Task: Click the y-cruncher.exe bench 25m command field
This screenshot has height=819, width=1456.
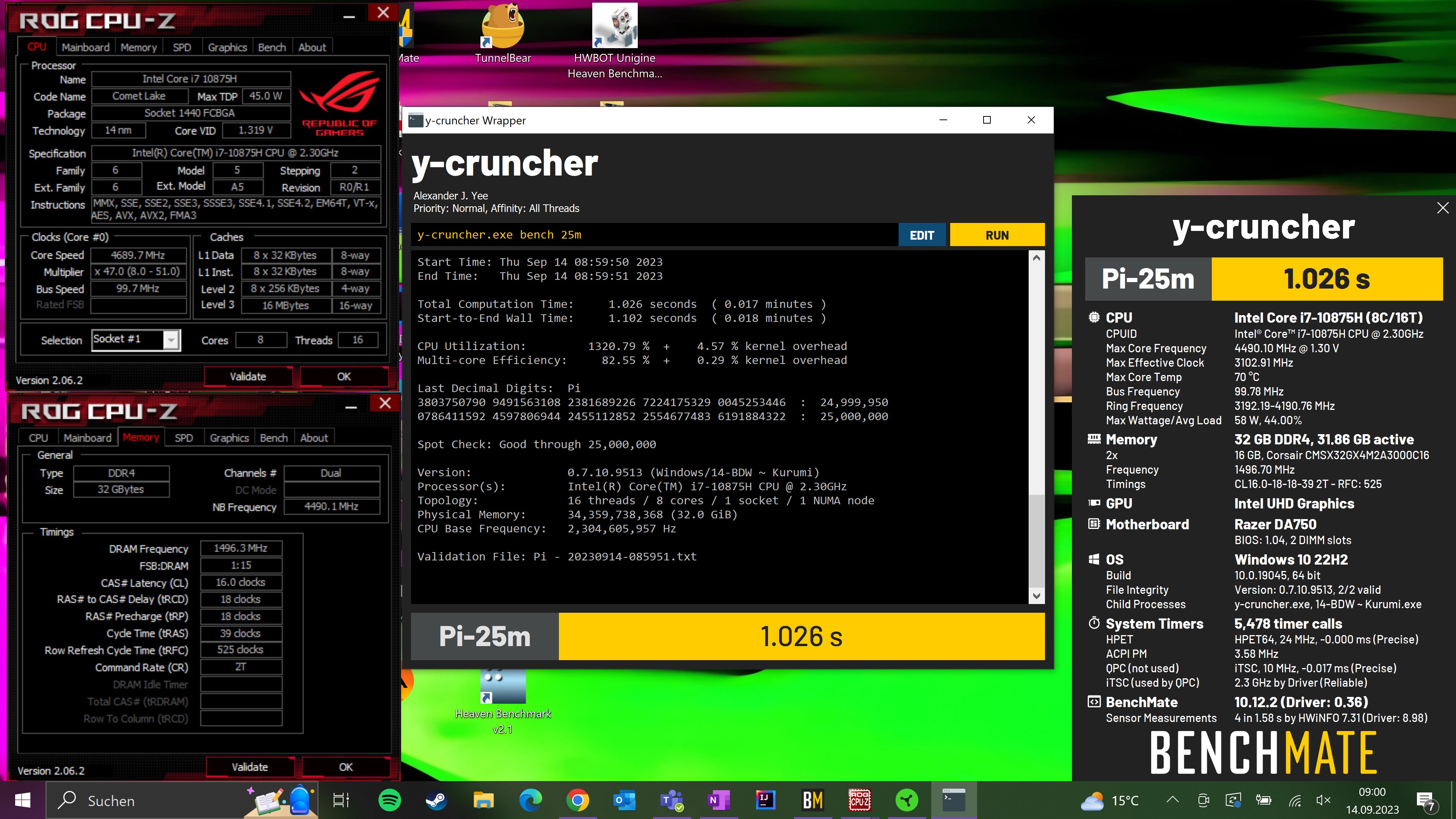Action: pyautogui.click(x=654, y=235)
